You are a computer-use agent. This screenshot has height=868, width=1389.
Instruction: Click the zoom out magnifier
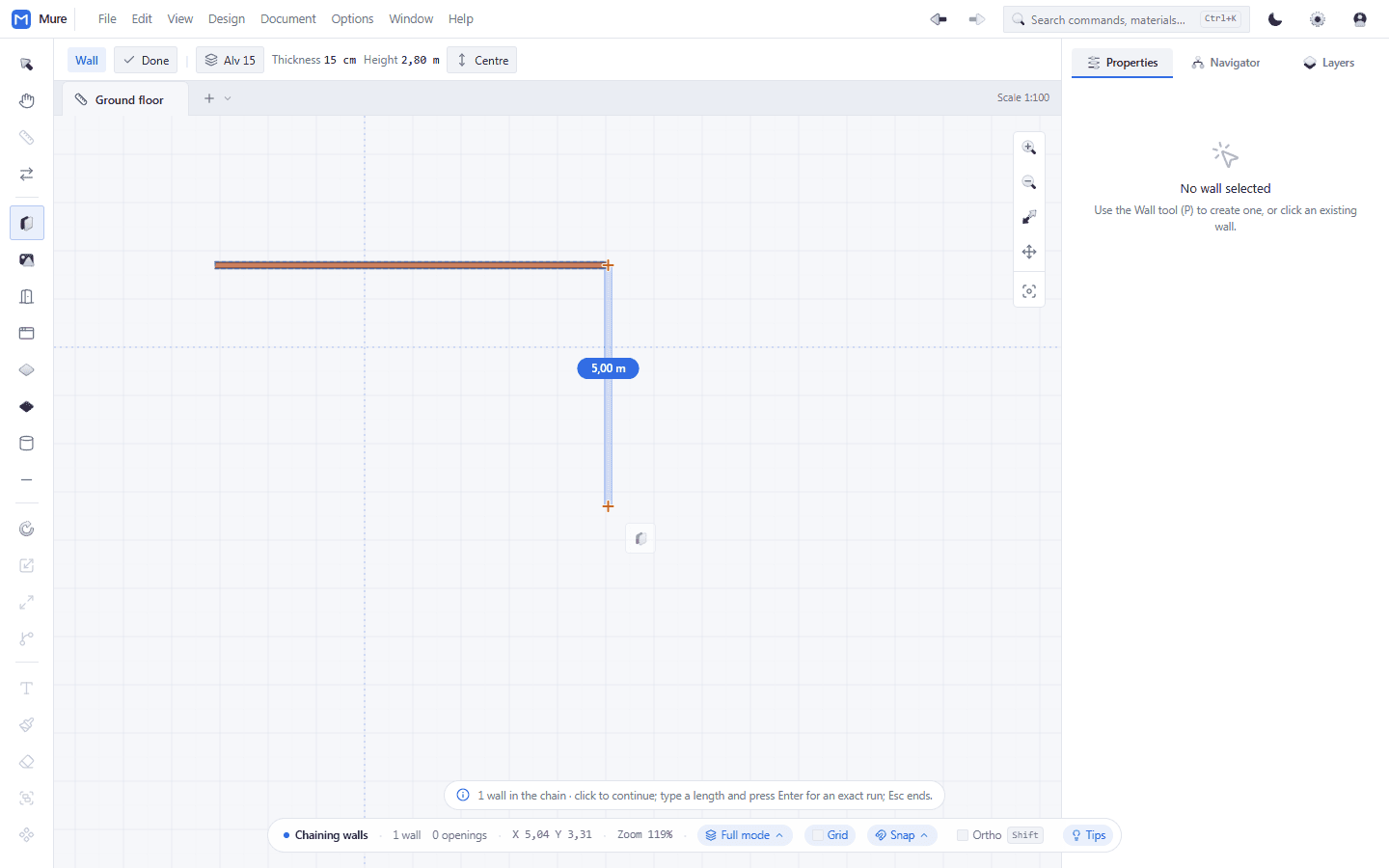(x=1029, y=182)
